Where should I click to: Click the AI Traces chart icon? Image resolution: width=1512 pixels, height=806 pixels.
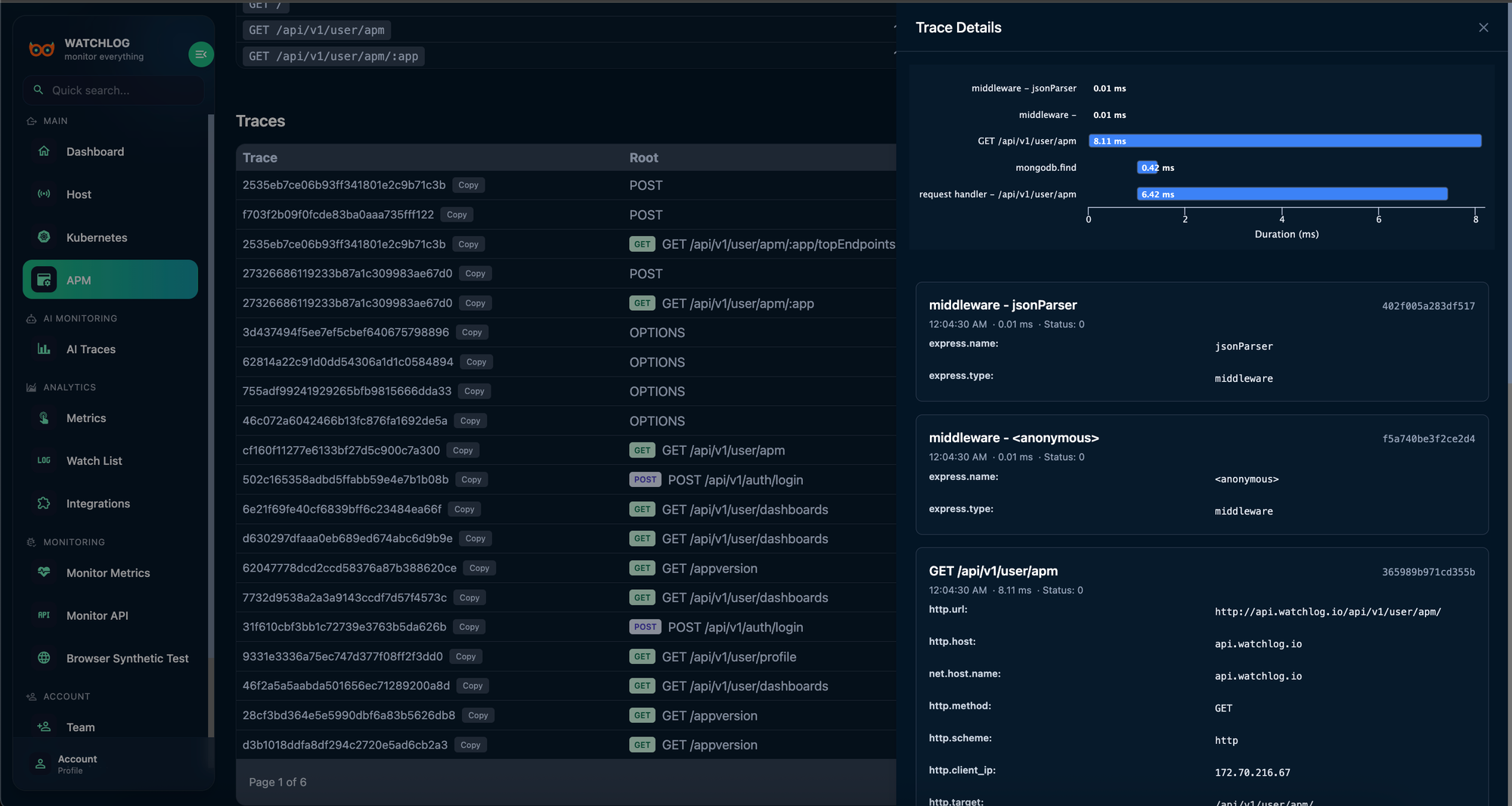[44, 349]
